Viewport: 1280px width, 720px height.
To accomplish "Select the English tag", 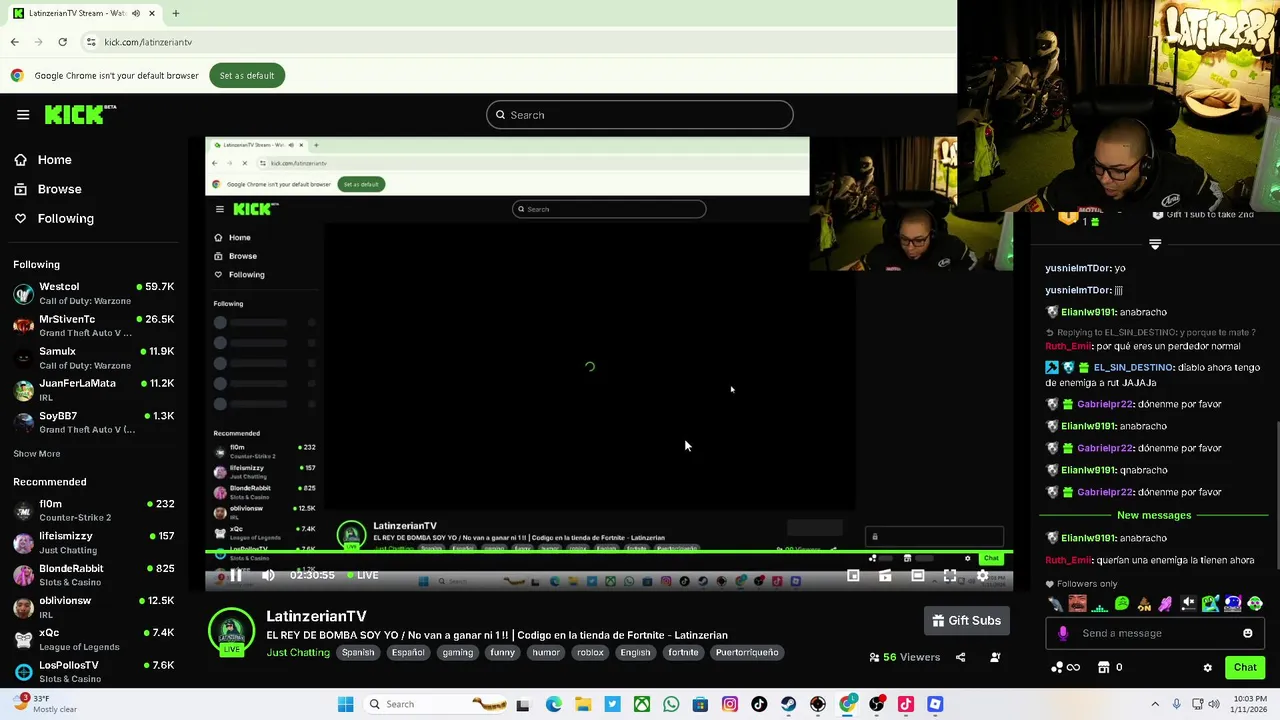I will (x=635, y=652).
